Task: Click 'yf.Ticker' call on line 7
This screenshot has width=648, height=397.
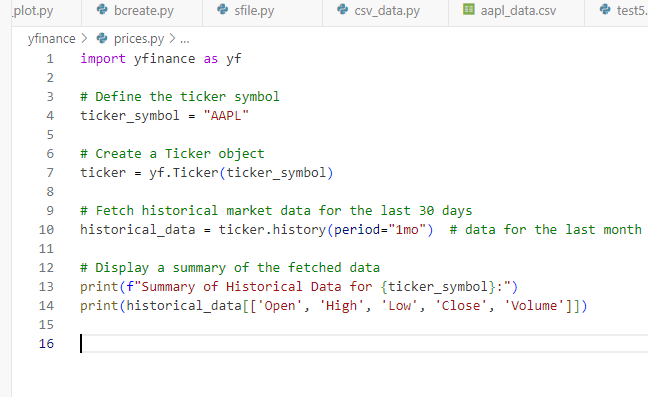Action: coord(184,173)
